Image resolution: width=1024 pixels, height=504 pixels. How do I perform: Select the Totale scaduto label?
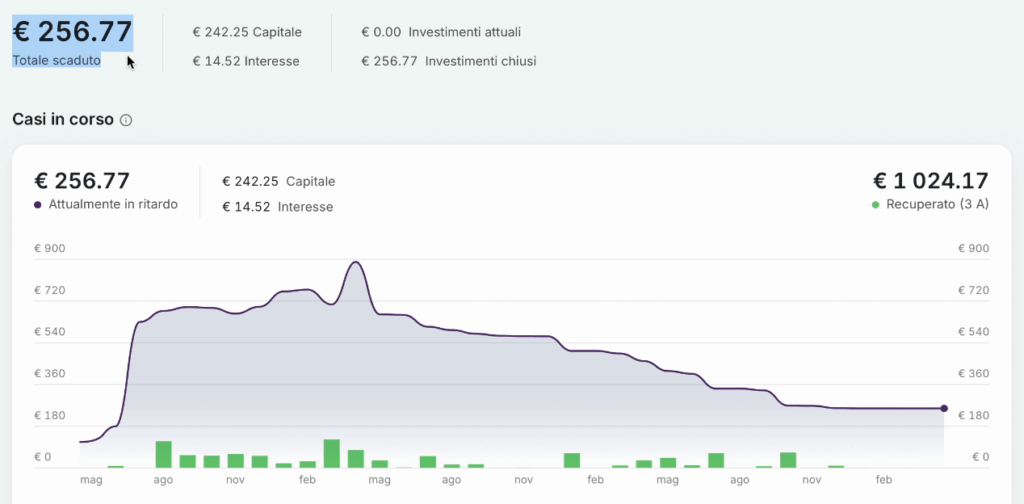pyautogui.click(x=56, y=61)
